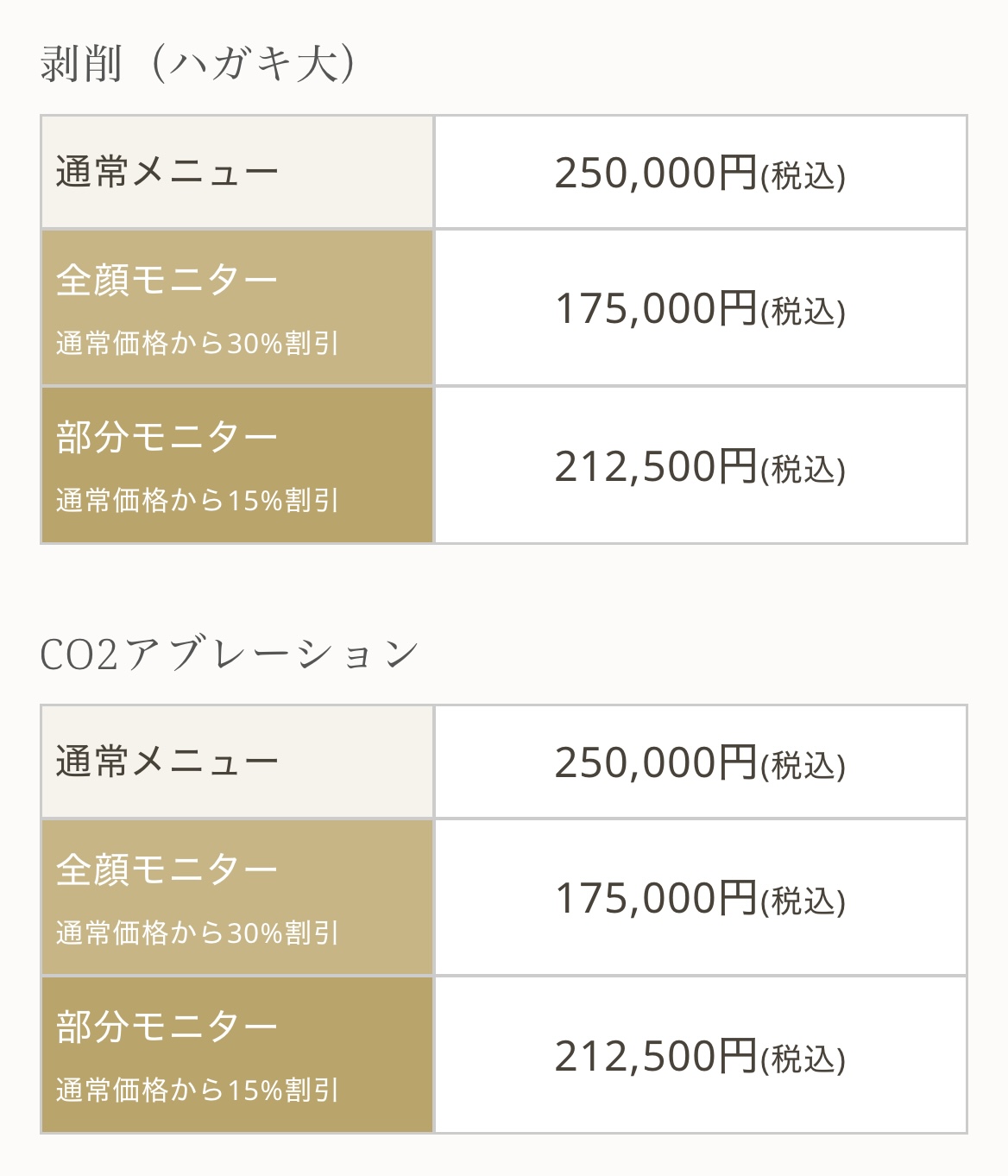Click 250,000円 price in CO2アブレーション table

click(x=655, y=762)
